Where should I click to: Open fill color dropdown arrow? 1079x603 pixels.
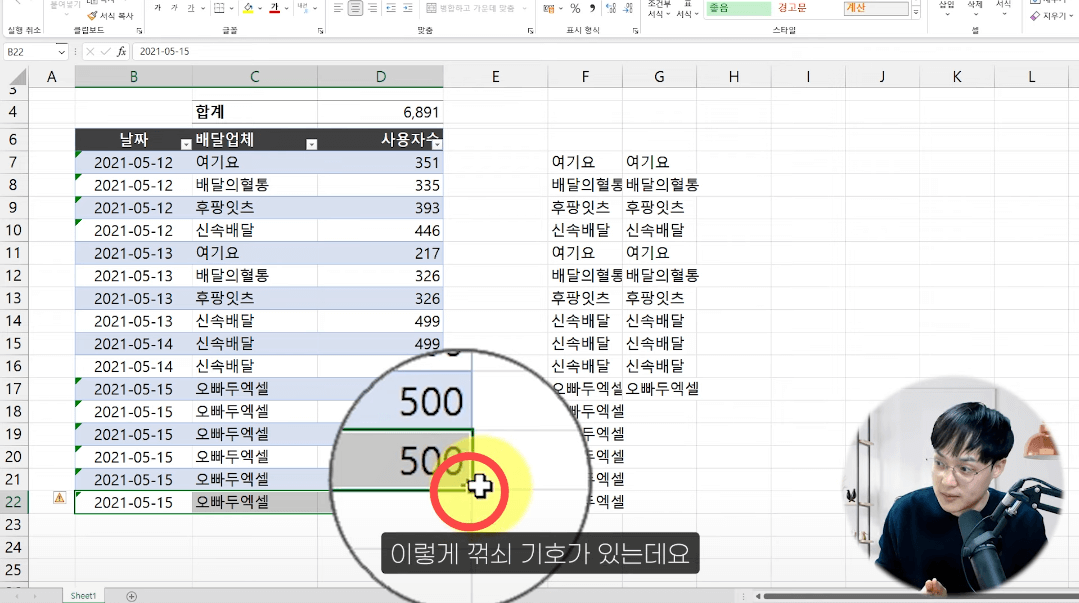(x=260, y=8)
